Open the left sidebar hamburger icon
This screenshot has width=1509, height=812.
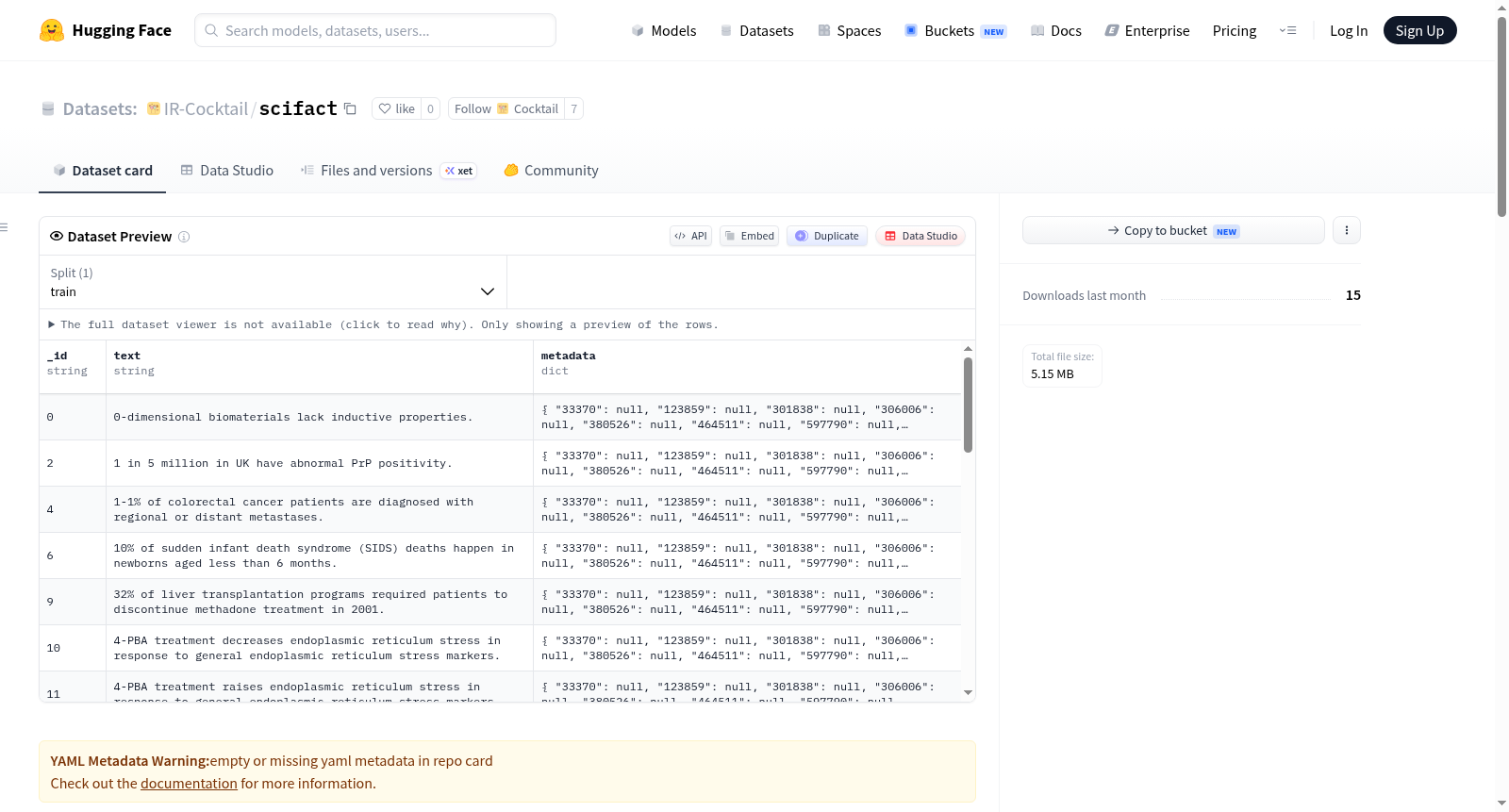[5, 227]
